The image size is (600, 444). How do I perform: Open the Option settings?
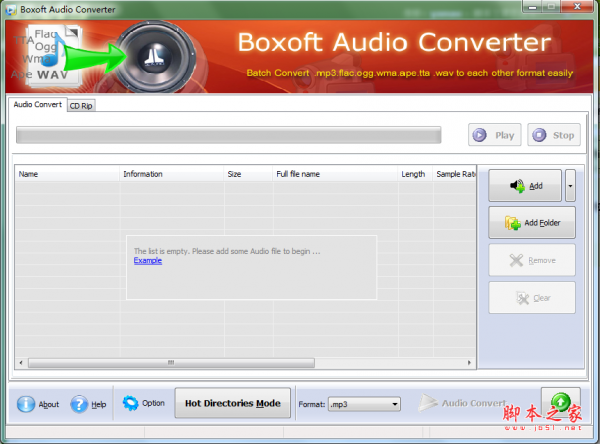click(x=143, y=403)
